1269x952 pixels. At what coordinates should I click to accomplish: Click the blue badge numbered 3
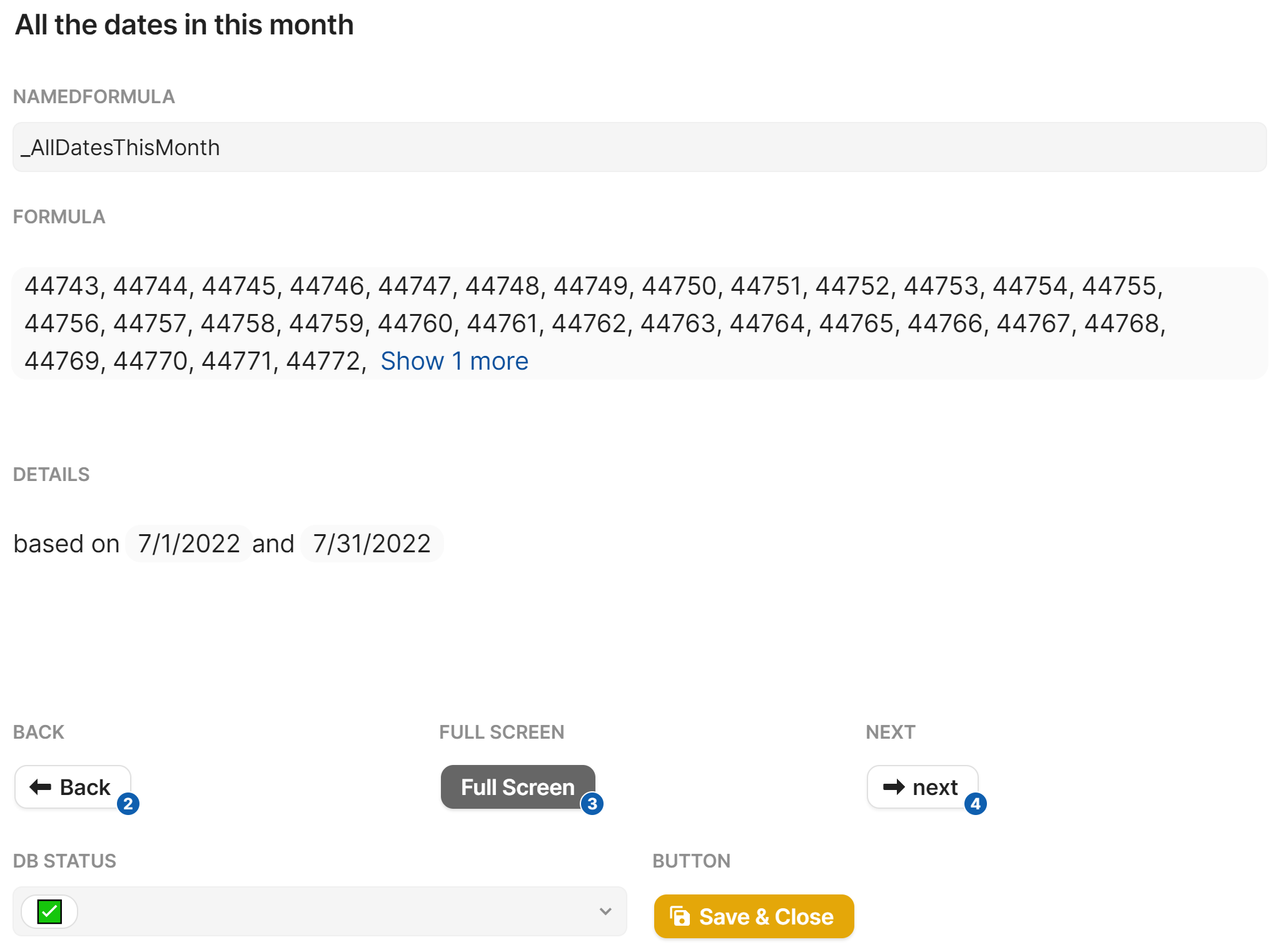tap(592, 804)
